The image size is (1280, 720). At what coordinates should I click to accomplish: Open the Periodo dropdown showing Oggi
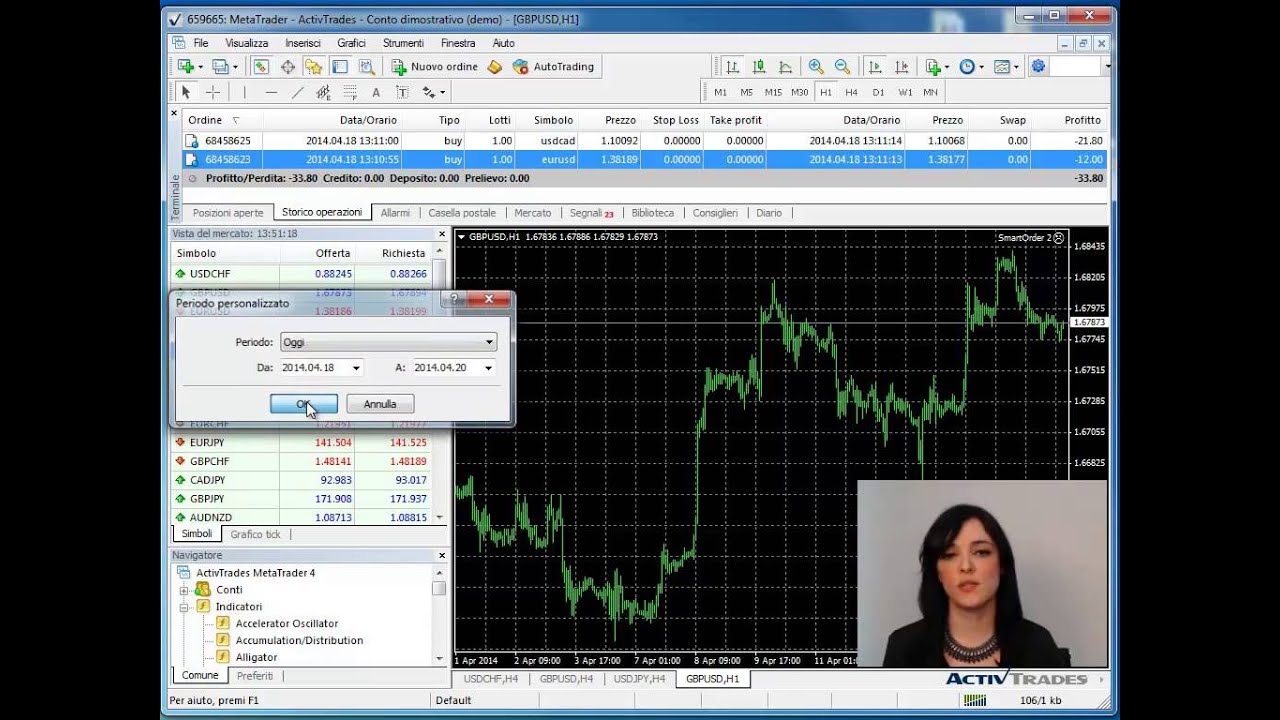[x=388, y=342]
